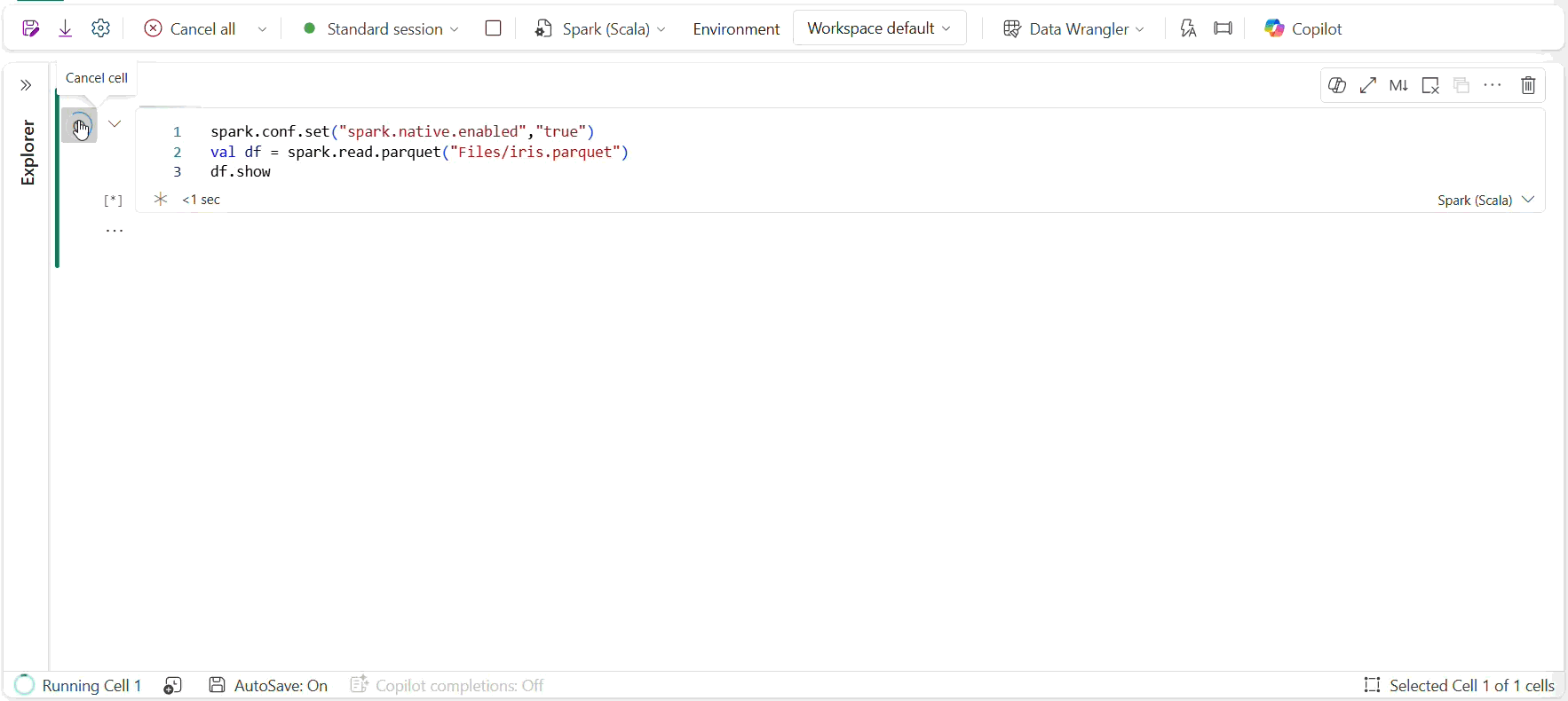Click code line spark.conf.set
The height and width of the screenshot is (701, 1568).
[402, 131]
